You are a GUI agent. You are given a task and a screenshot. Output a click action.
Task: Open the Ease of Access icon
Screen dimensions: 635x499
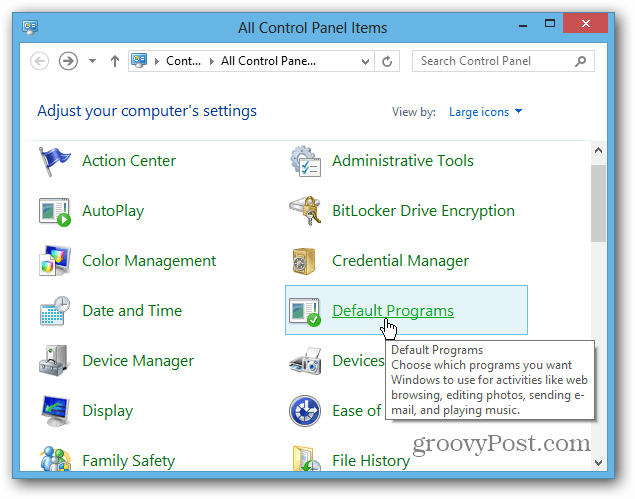(x=305, y=411)
